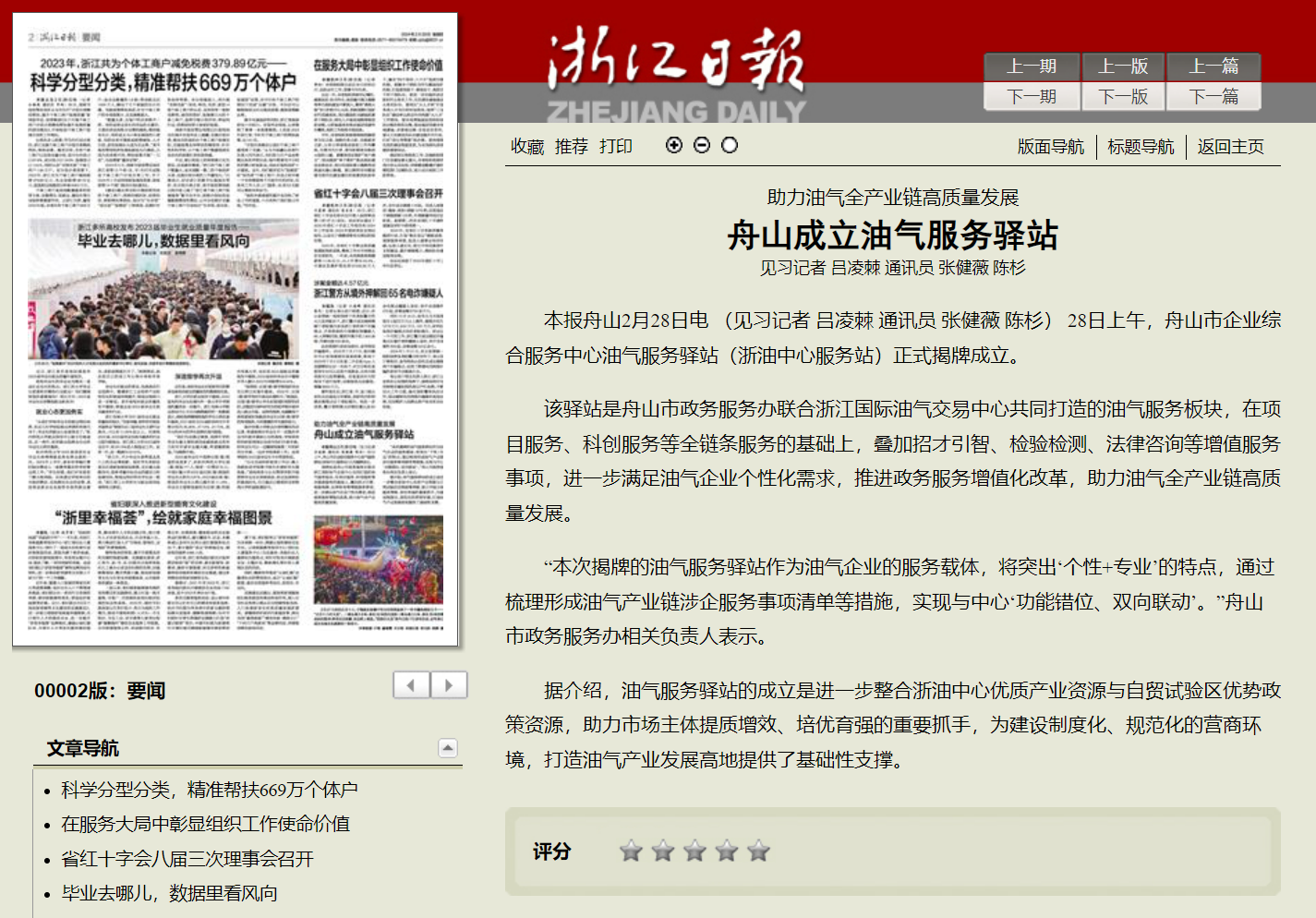Rate the article five stars
Viewport: 1316px width, 918px height.
758,851
